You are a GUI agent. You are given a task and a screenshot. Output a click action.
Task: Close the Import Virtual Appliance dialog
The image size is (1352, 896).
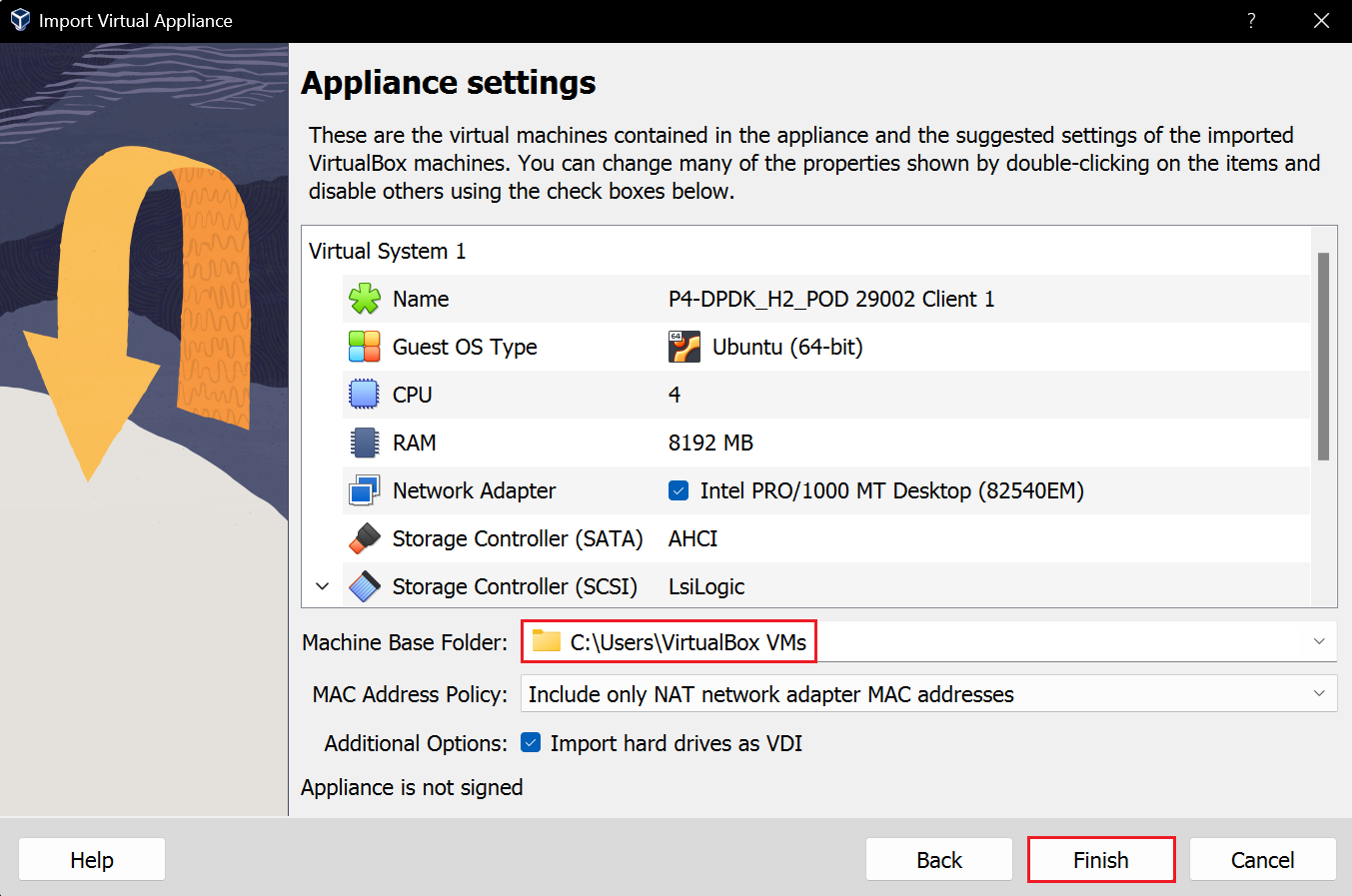[x=1321, y=20]
